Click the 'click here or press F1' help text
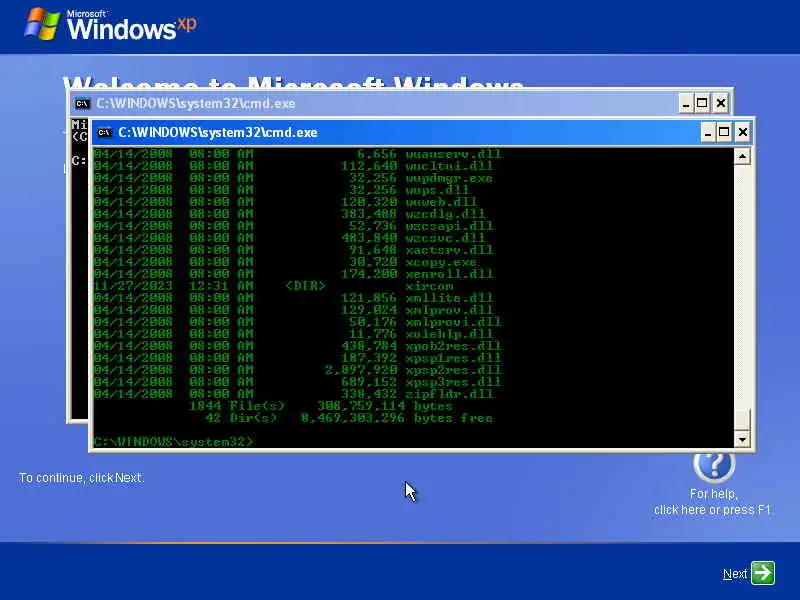Image resolution: width=800 pixels, height=600 pixels. click(712, 510)
